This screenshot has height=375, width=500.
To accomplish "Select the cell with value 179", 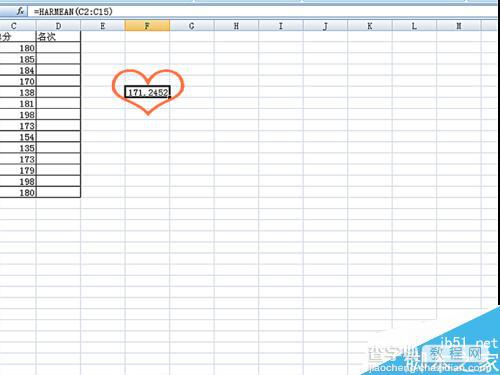I will click(x=18, y=170).
